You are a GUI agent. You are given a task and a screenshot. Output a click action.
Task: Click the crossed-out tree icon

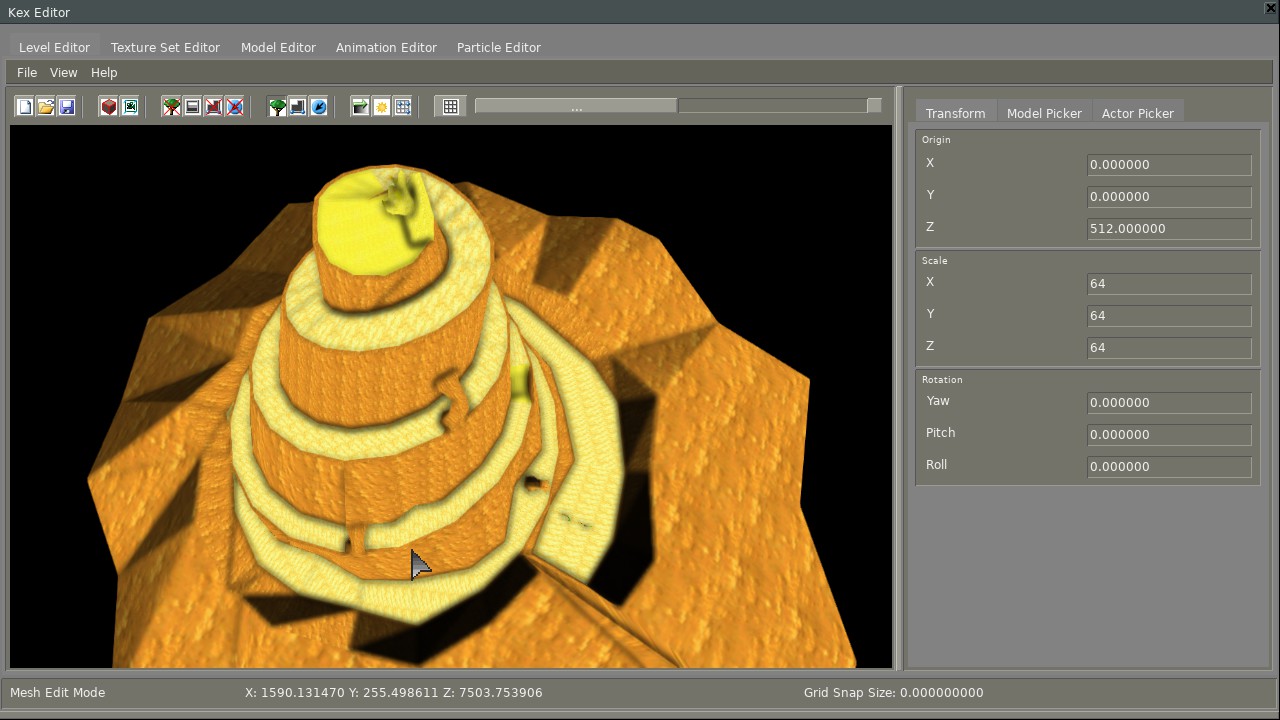point(172,107)
